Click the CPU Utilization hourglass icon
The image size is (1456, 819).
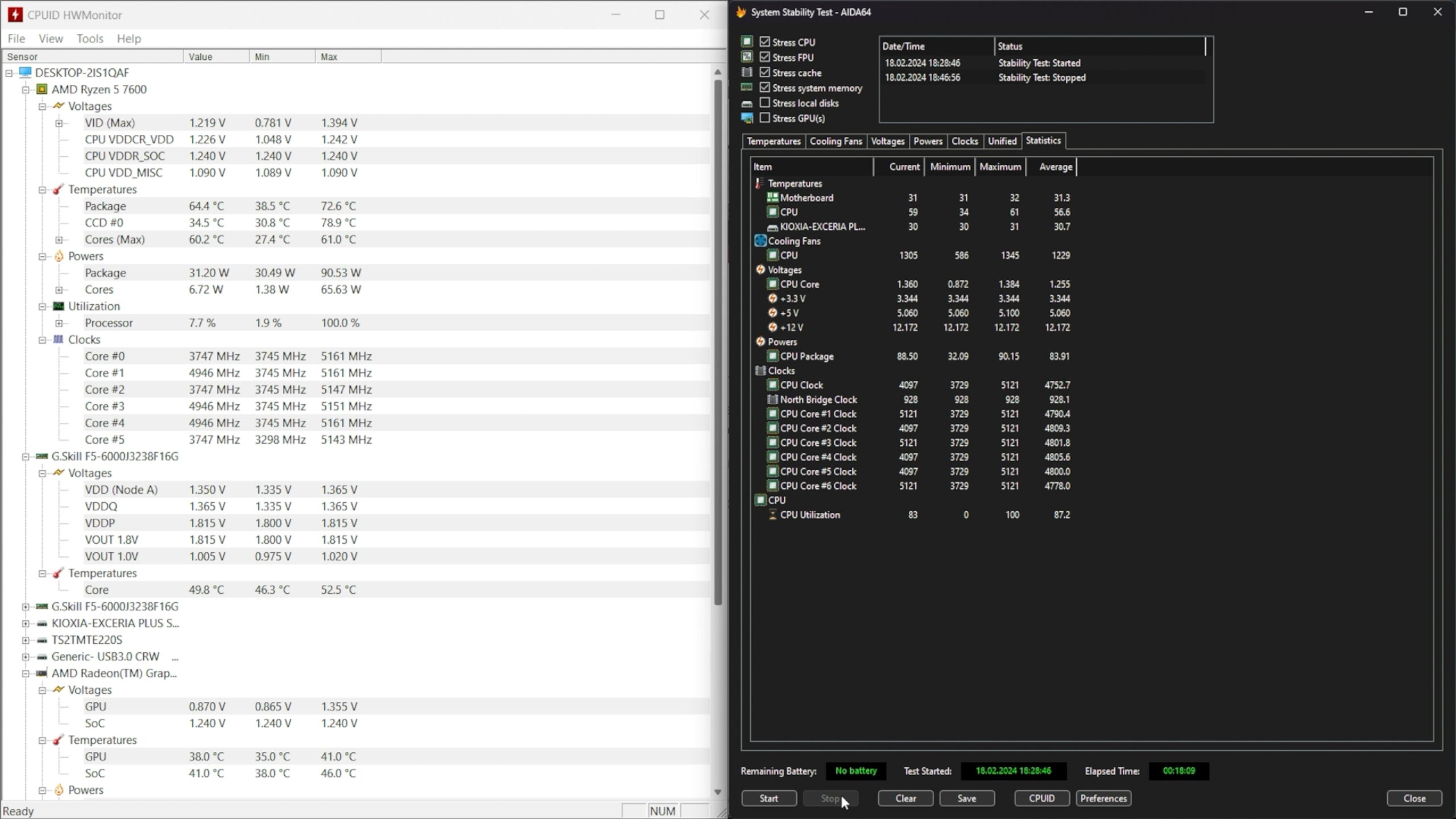(x=772, y=515)
